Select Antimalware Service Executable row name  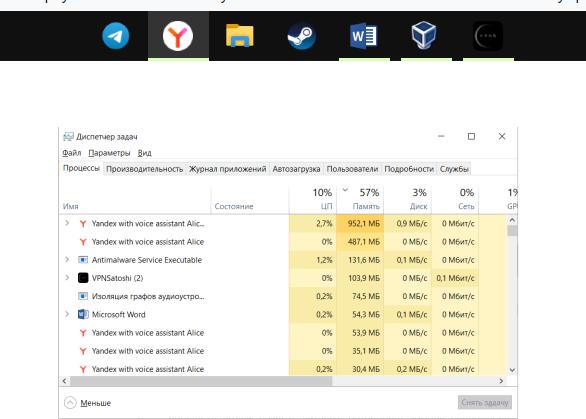[147, 260]
